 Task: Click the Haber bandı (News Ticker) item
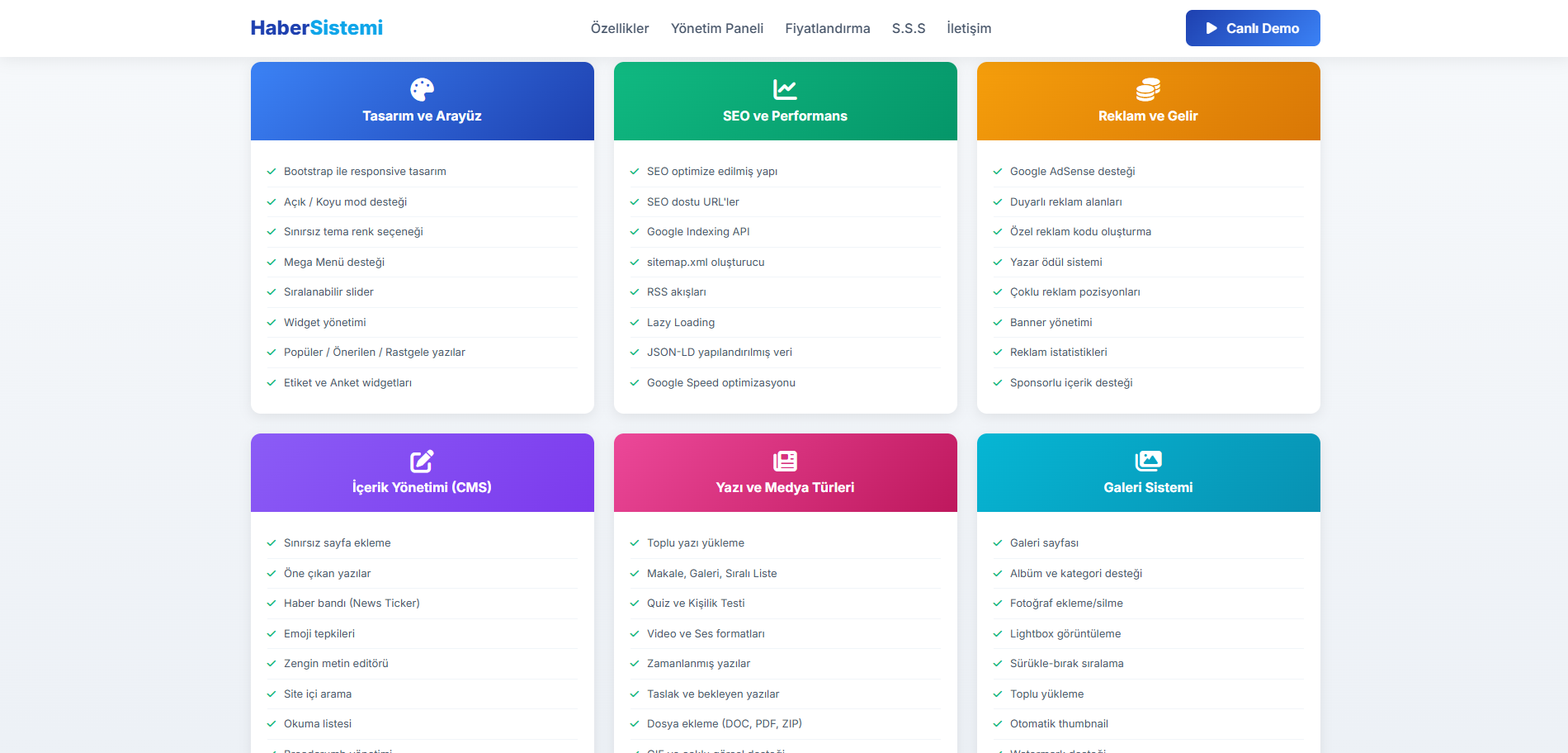[x=352, y=604]
